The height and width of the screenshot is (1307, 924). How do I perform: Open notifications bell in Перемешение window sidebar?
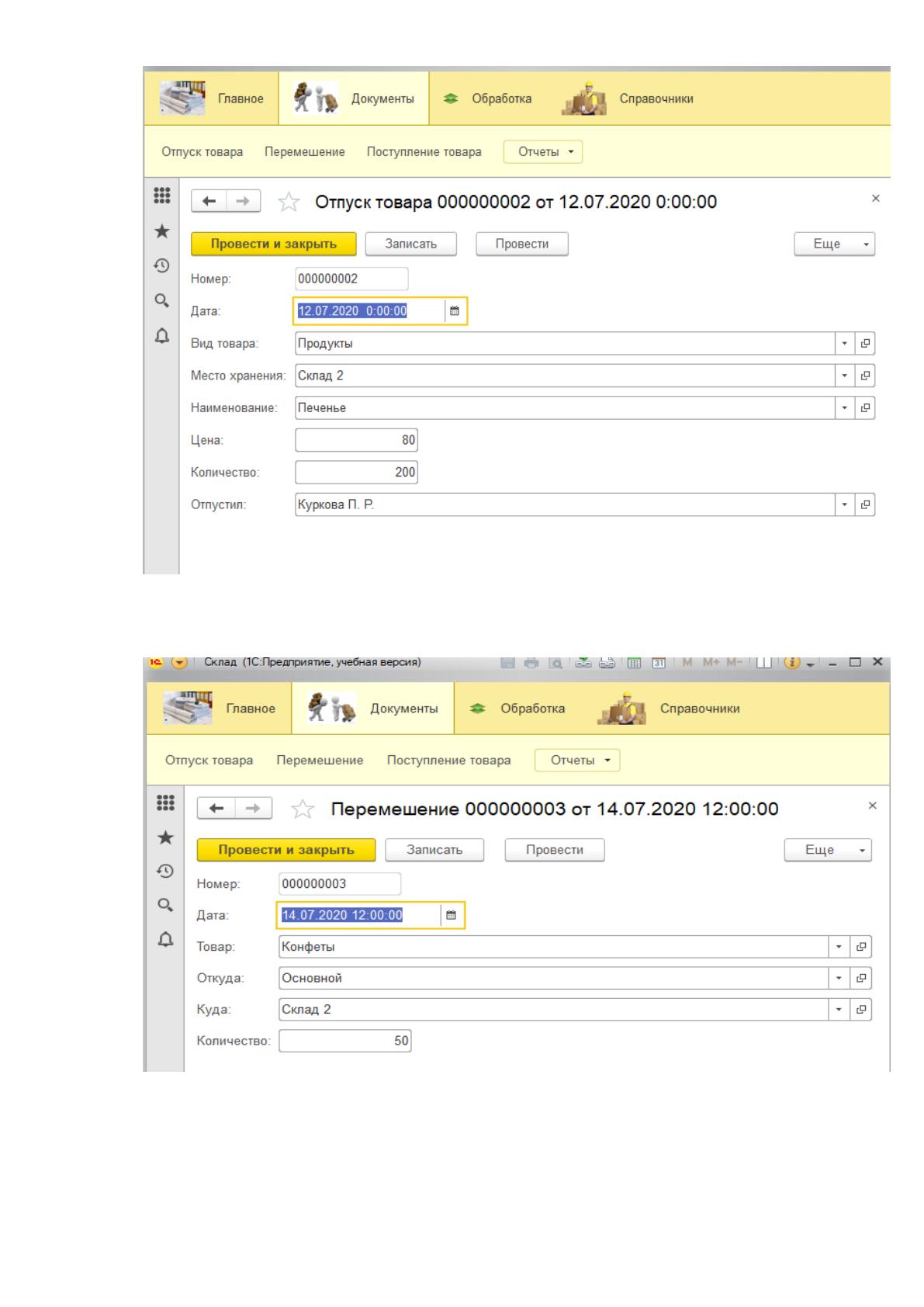point(164,939)
